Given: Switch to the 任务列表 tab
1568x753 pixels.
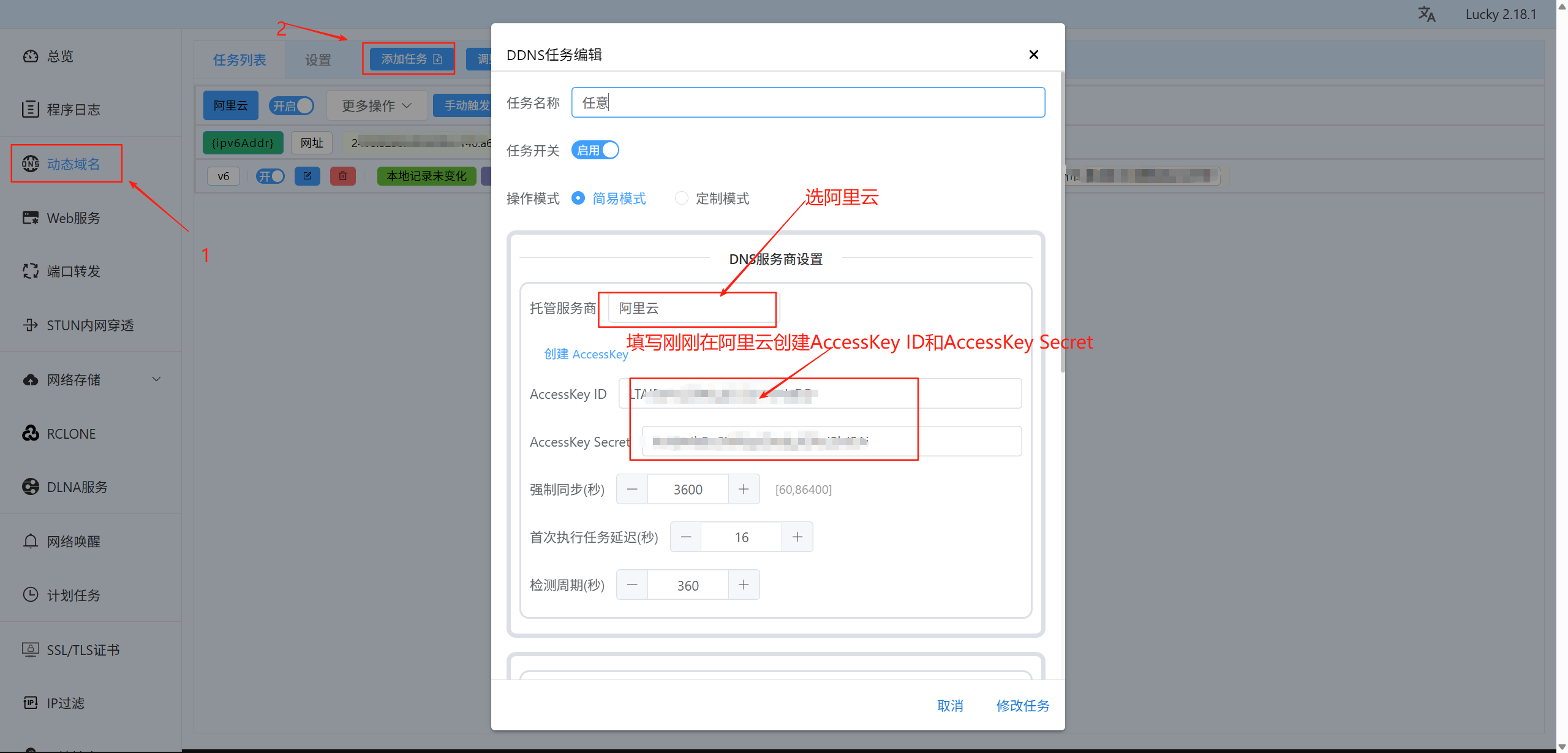Looking at the screenshot, I should point(239,60).
